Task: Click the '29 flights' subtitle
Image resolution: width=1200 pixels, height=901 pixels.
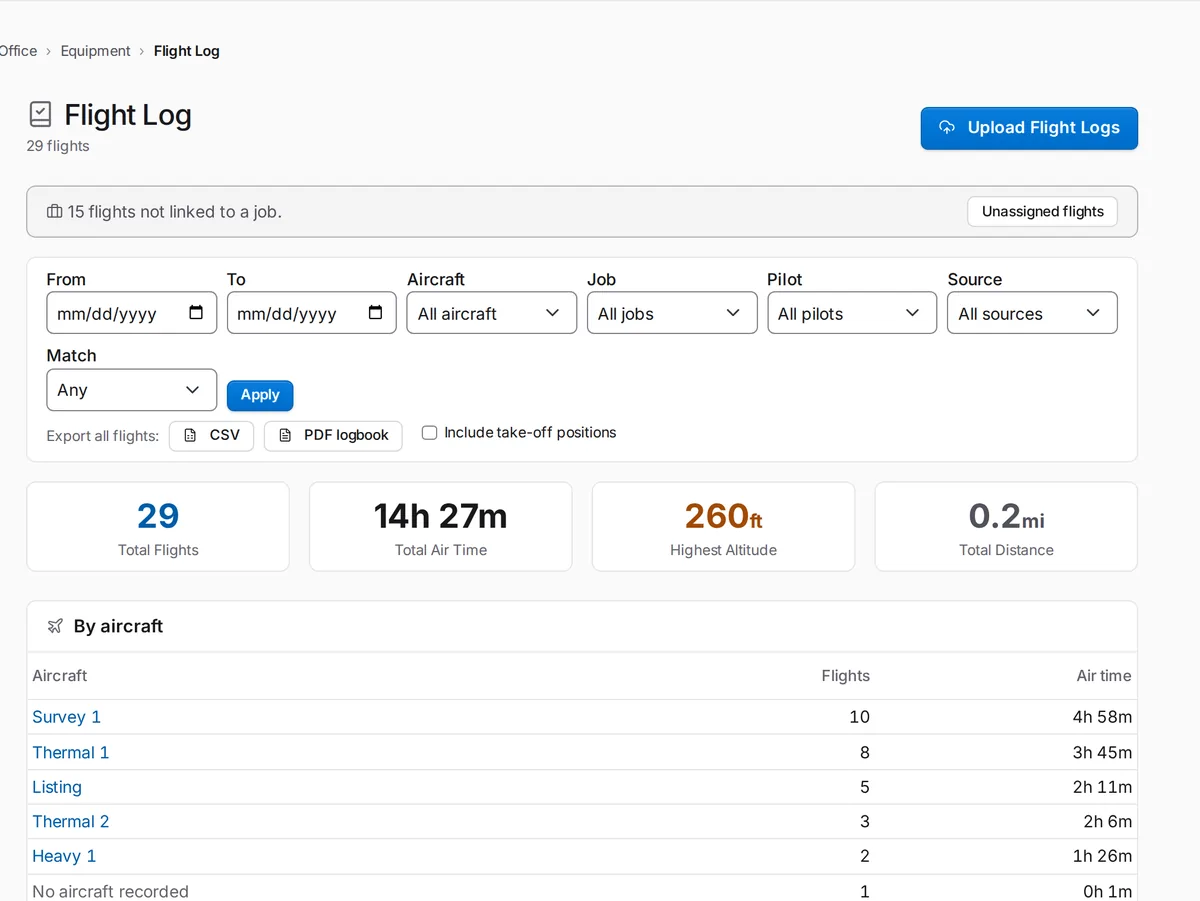Action: [x=58, y=146]
